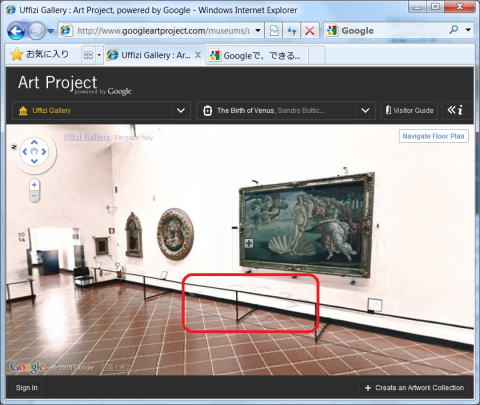Image resolution: width=480 pixels, height=405 pixels.
Task: Click the Birth of Venus painting
Action: coord(307,226)
